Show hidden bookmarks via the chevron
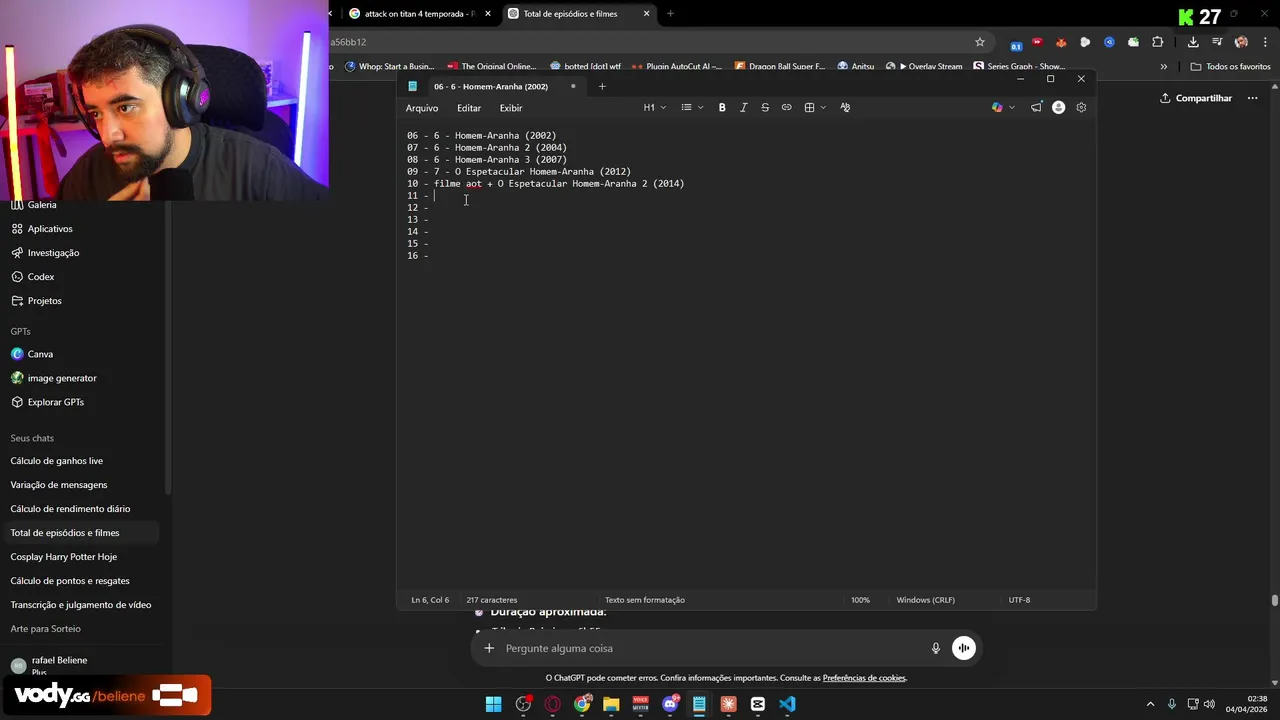This screenshot has height=720, width=1280. coord(1163,66)
